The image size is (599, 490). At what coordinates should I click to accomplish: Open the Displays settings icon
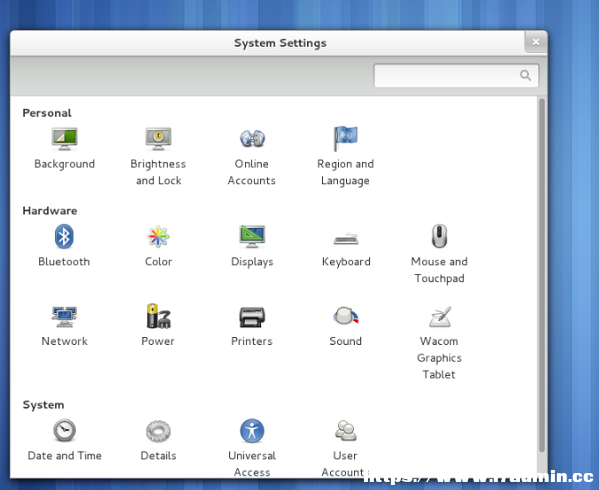[252, 236]
